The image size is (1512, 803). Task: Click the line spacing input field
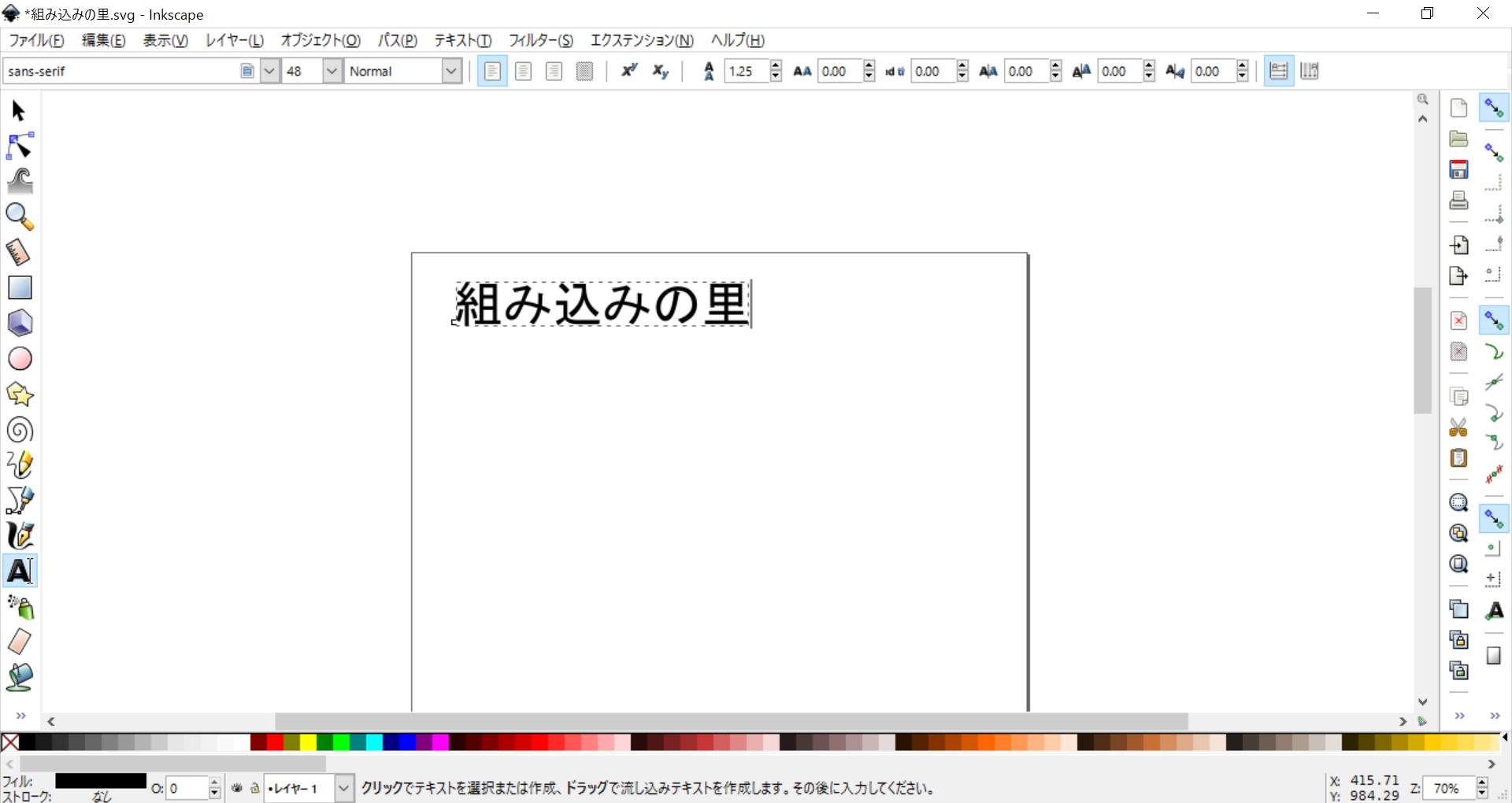point(747,71)
